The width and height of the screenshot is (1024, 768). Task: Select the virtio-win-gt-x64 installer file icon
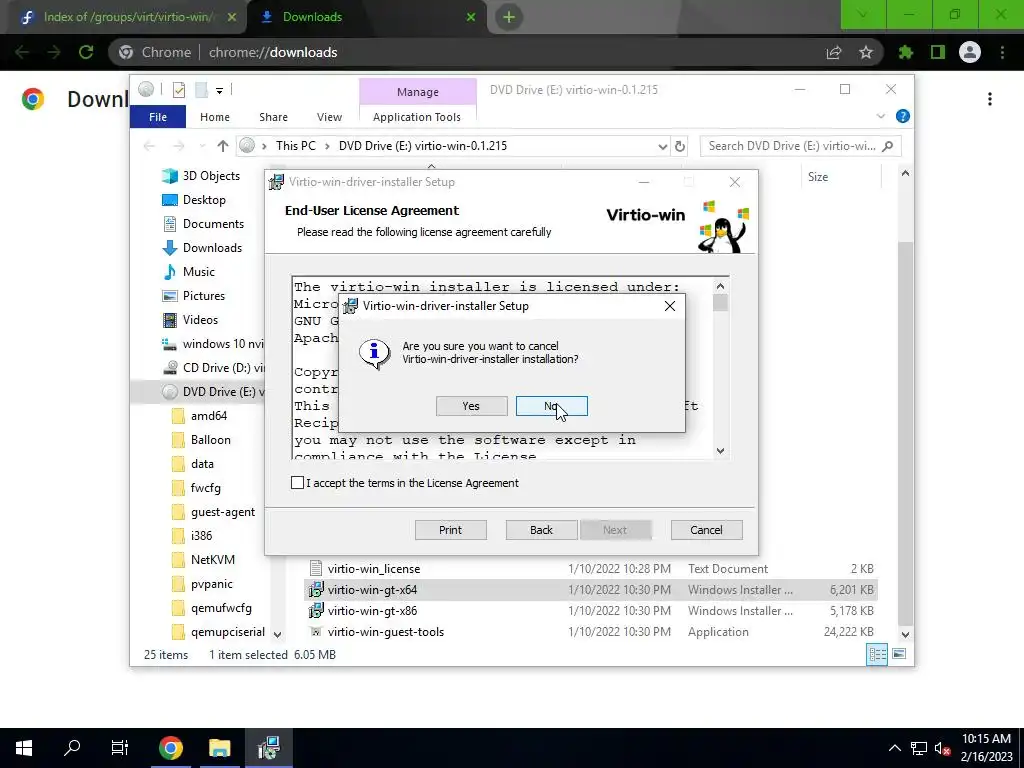[x=316, y=590]
